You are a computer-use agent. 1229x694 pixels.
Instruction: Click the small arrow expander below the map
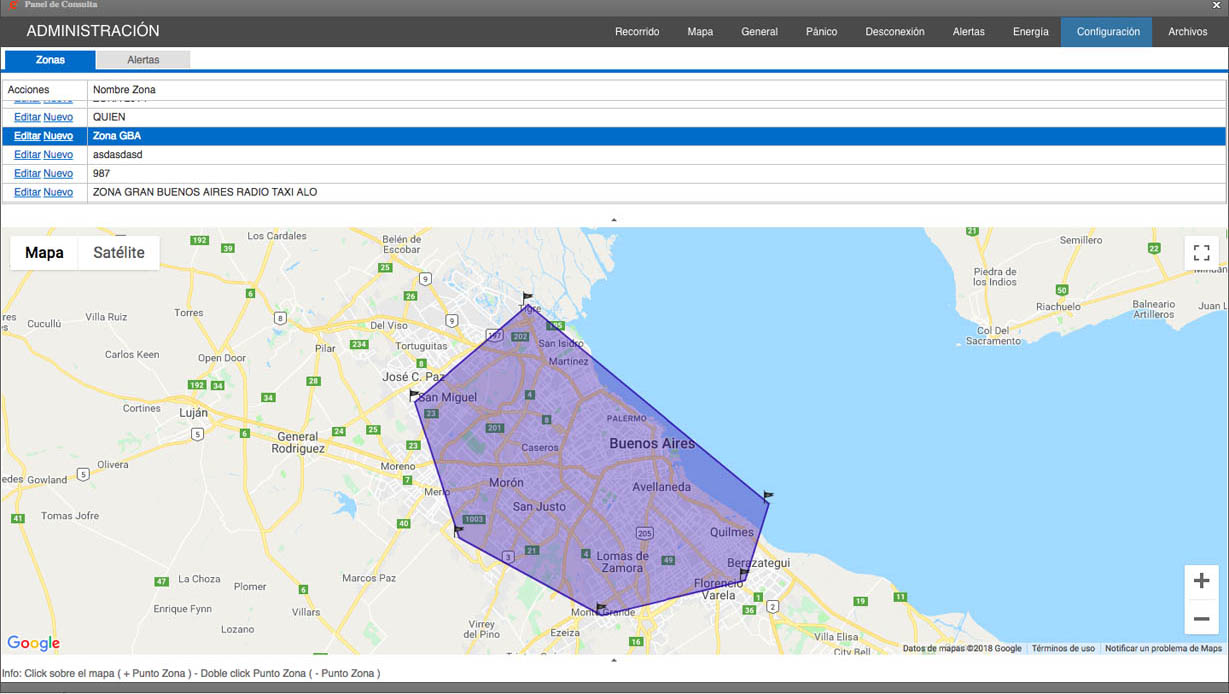(x=614, y=660)
